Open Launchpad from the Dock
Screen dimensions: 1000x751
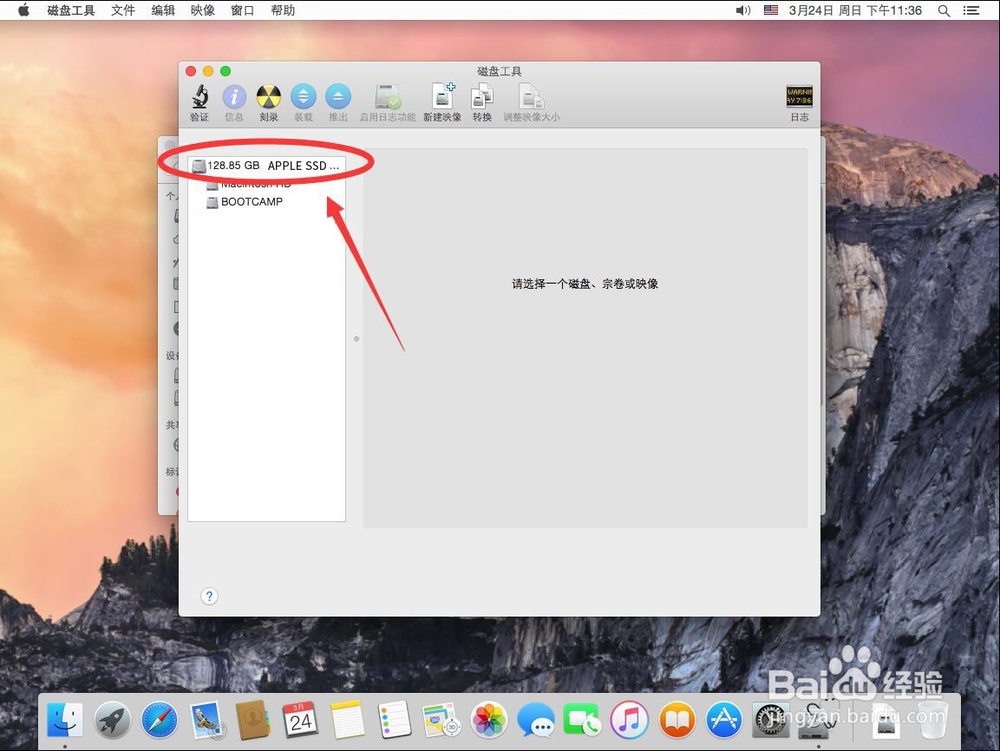[113, 720]
